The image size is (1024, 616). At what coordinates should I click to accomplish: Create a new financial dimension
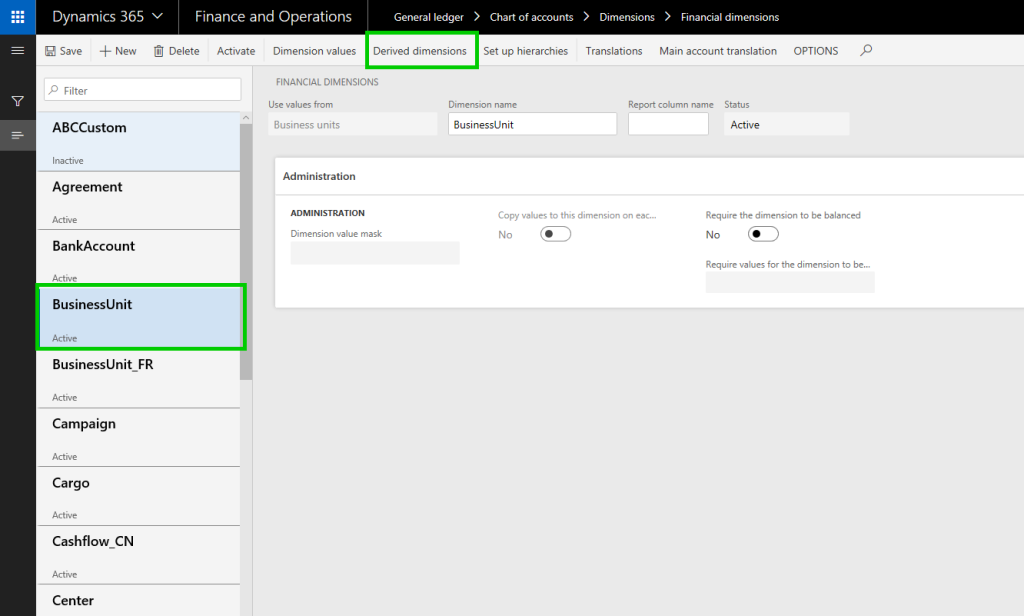[x=117, y=50]
